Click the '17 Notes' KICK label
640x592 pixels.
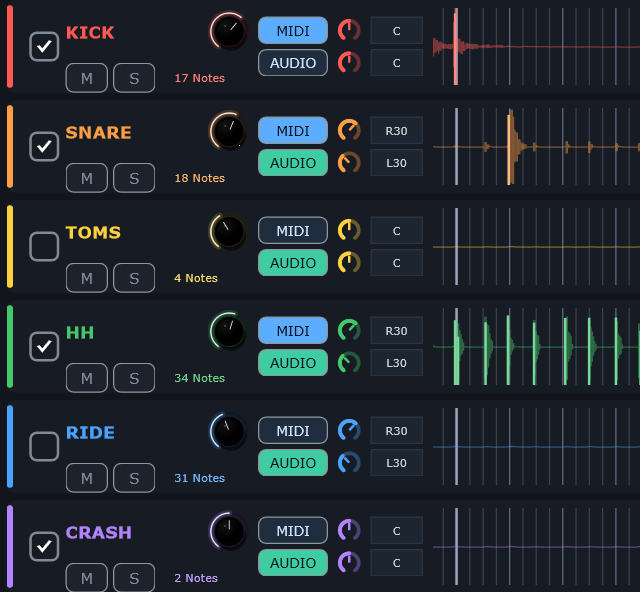click(x=200, y=78)
